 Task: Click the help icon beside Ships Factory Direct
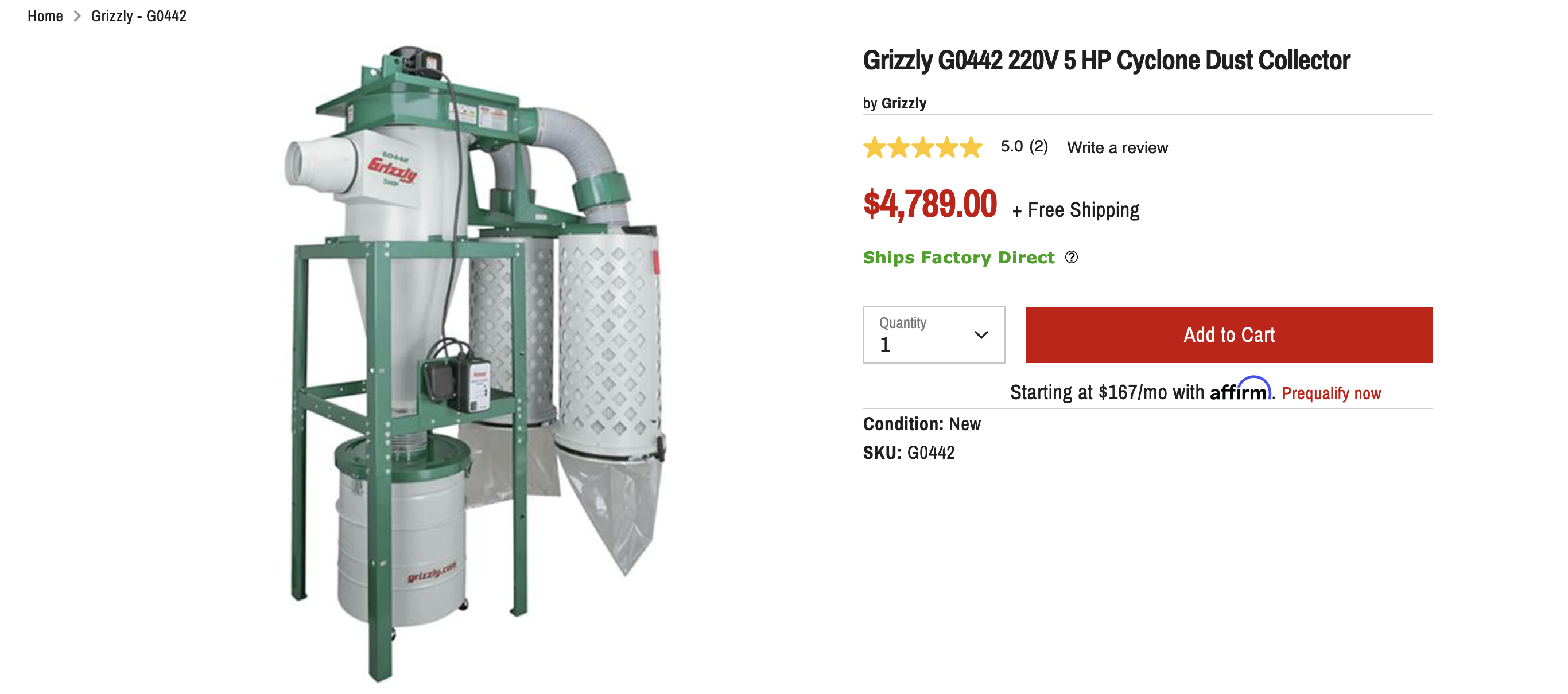tap(1072, 258)
